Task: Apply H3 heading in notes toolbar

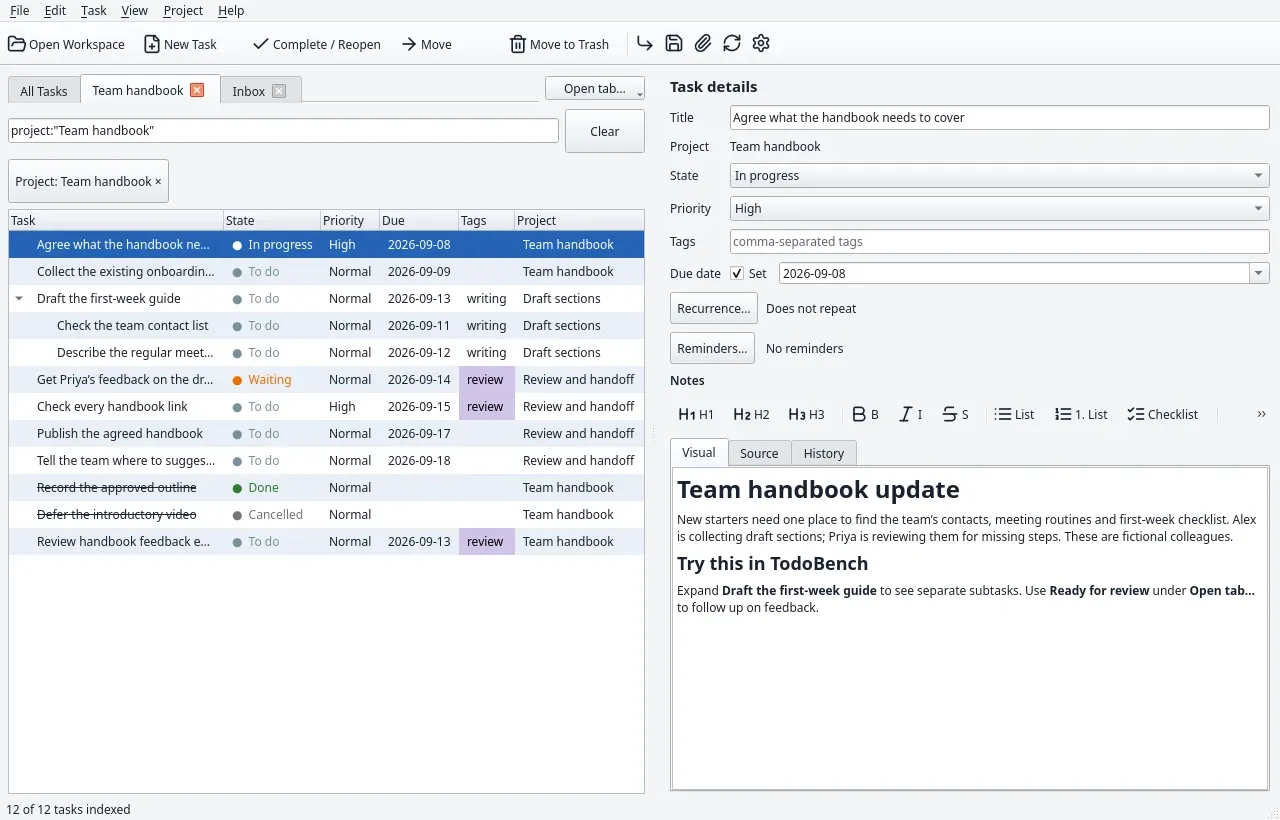Action: point(806,414)
